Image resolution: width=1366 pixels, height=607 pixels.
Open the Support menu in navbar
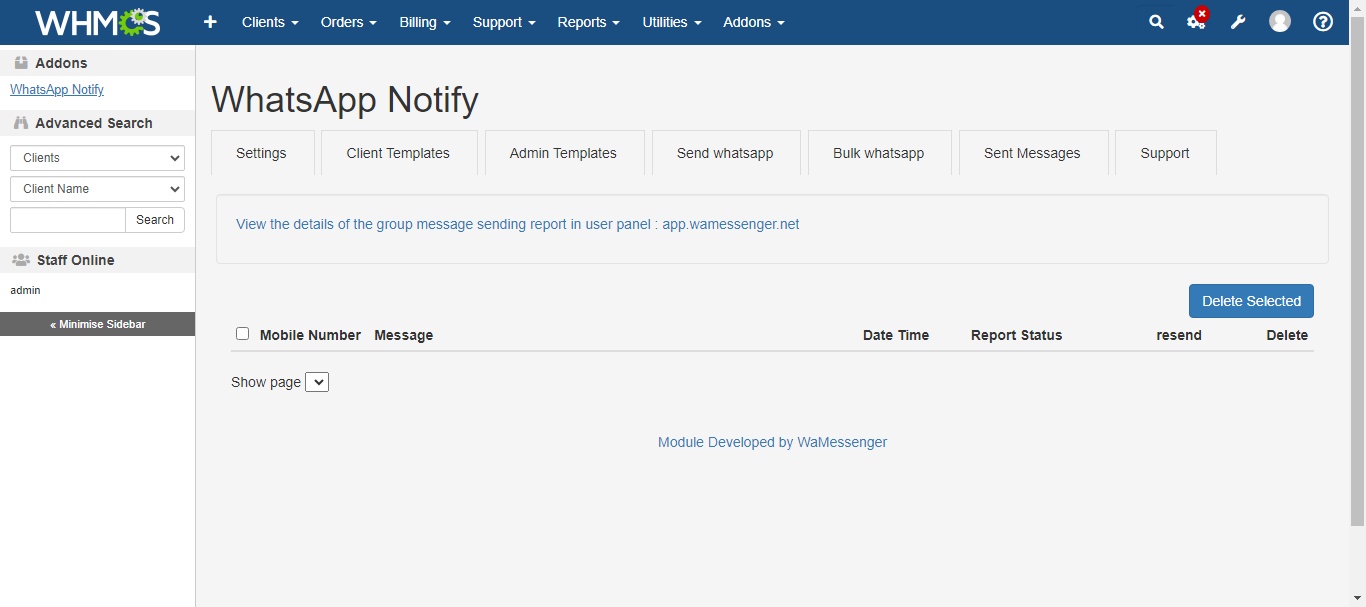coord(505,22)
